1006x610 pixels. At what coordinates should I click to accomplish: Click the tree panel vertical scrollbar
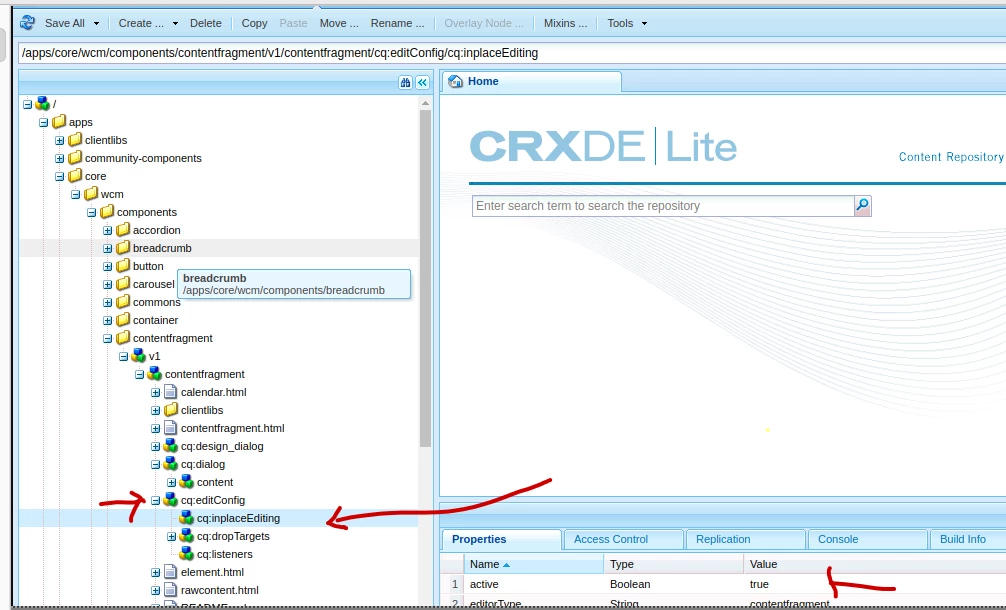pyautogui.click(x=425, y=279)
